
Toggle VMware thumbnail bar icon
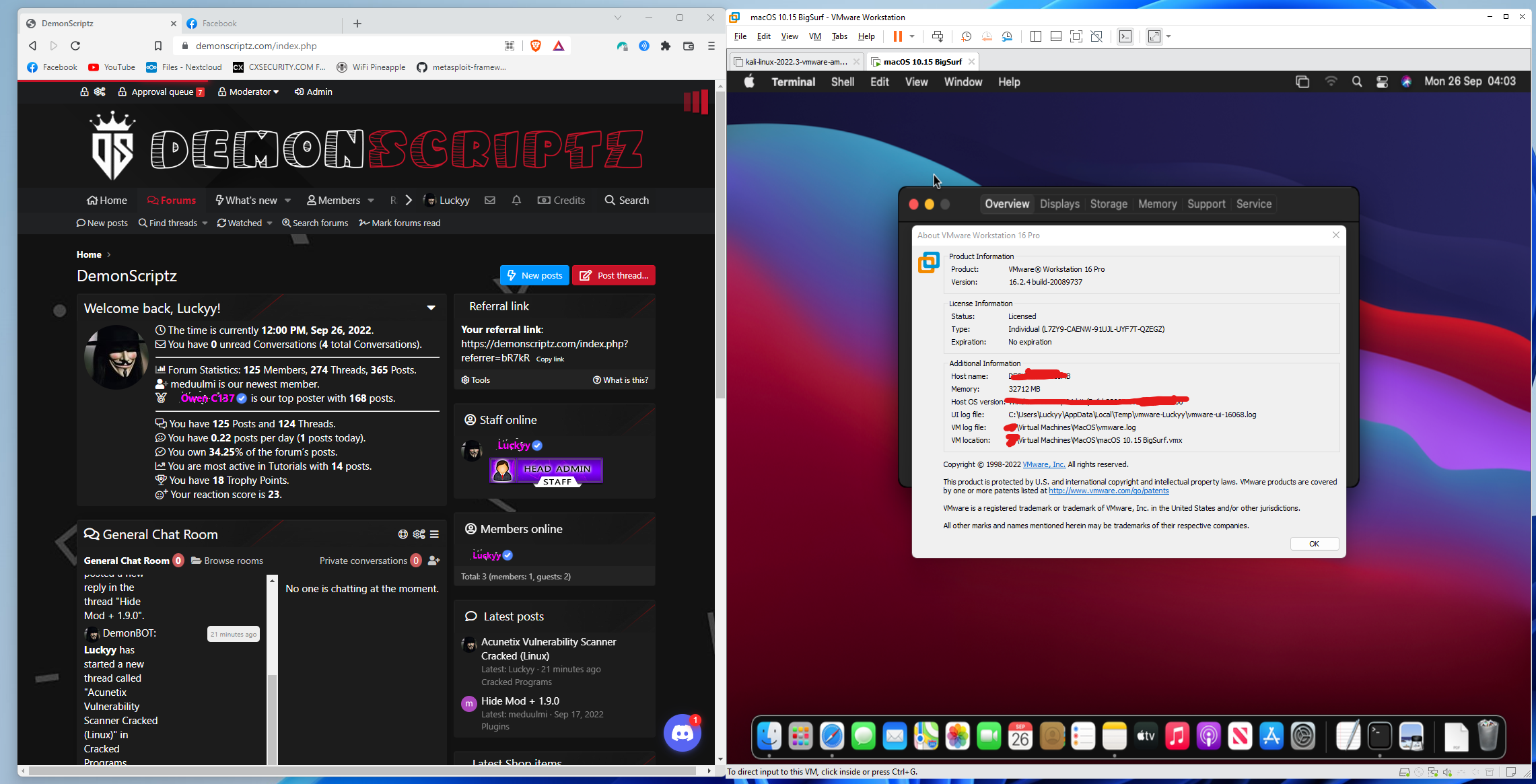[x=1056, y=36]
